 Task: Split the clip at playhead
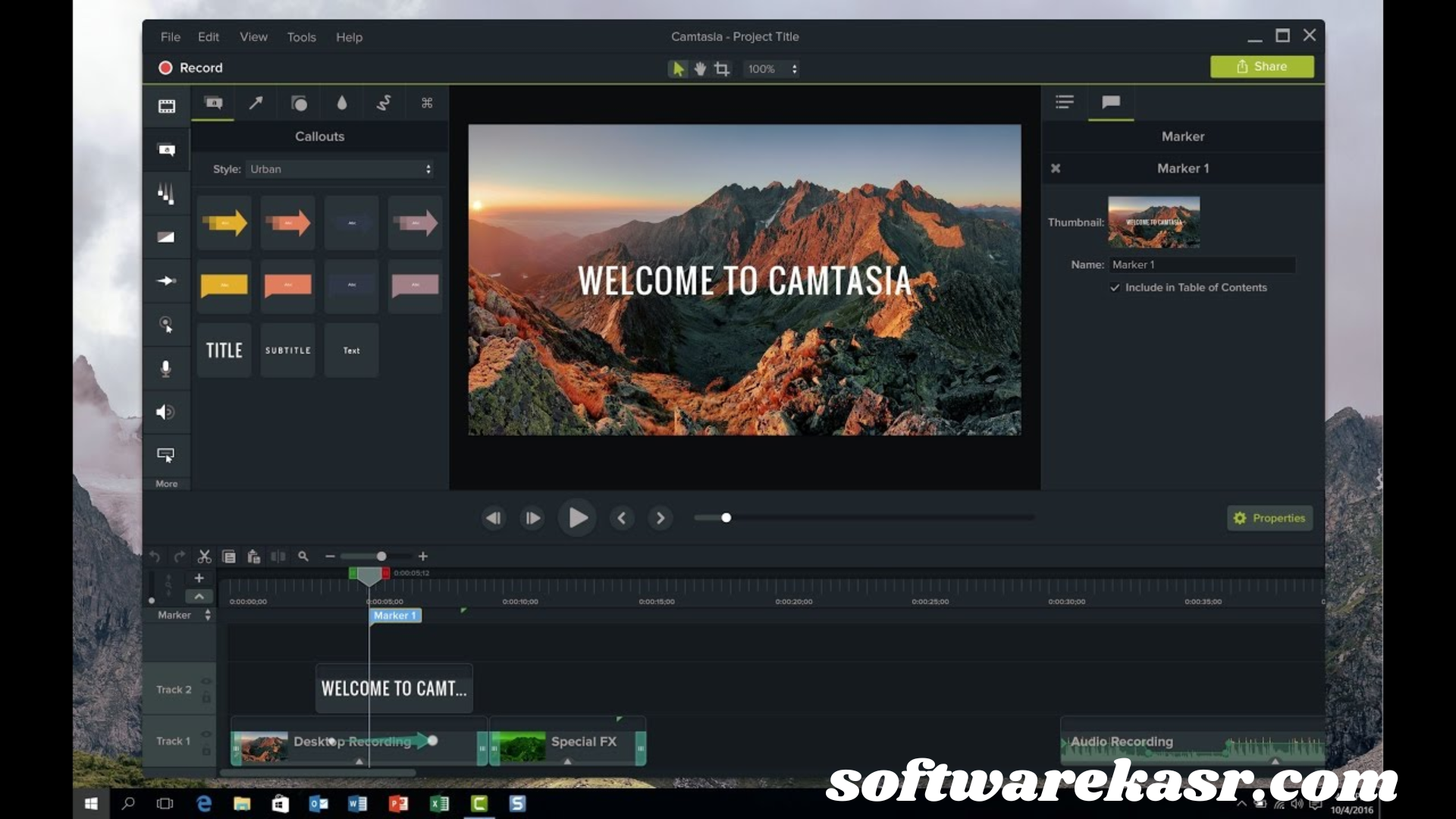coord(278,557)
